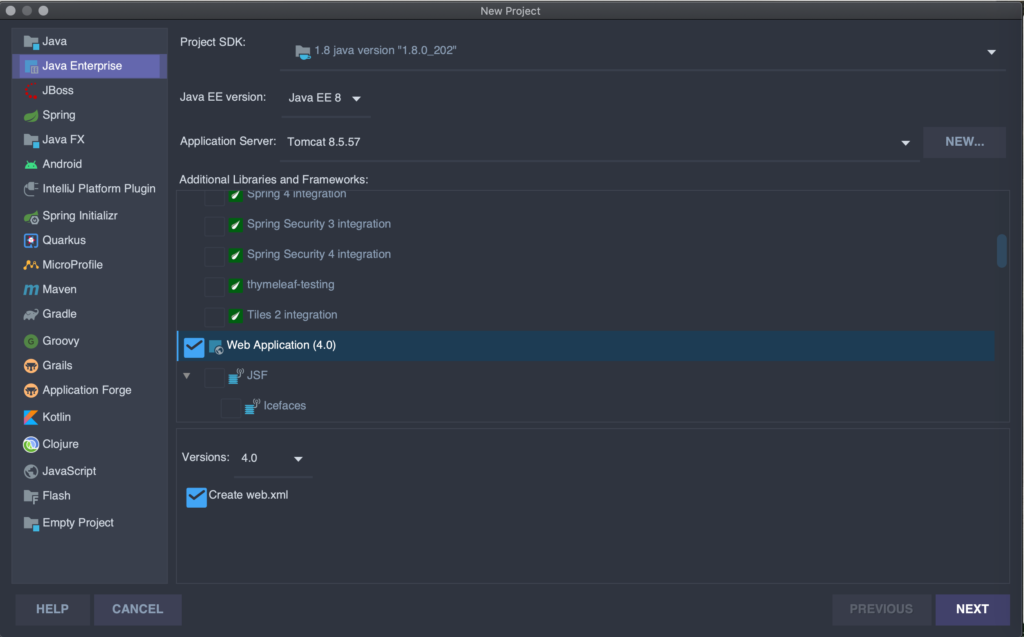Select the Web Application (4.0) row
Viewport: 1024px width, 637px height.
[586, 346]
